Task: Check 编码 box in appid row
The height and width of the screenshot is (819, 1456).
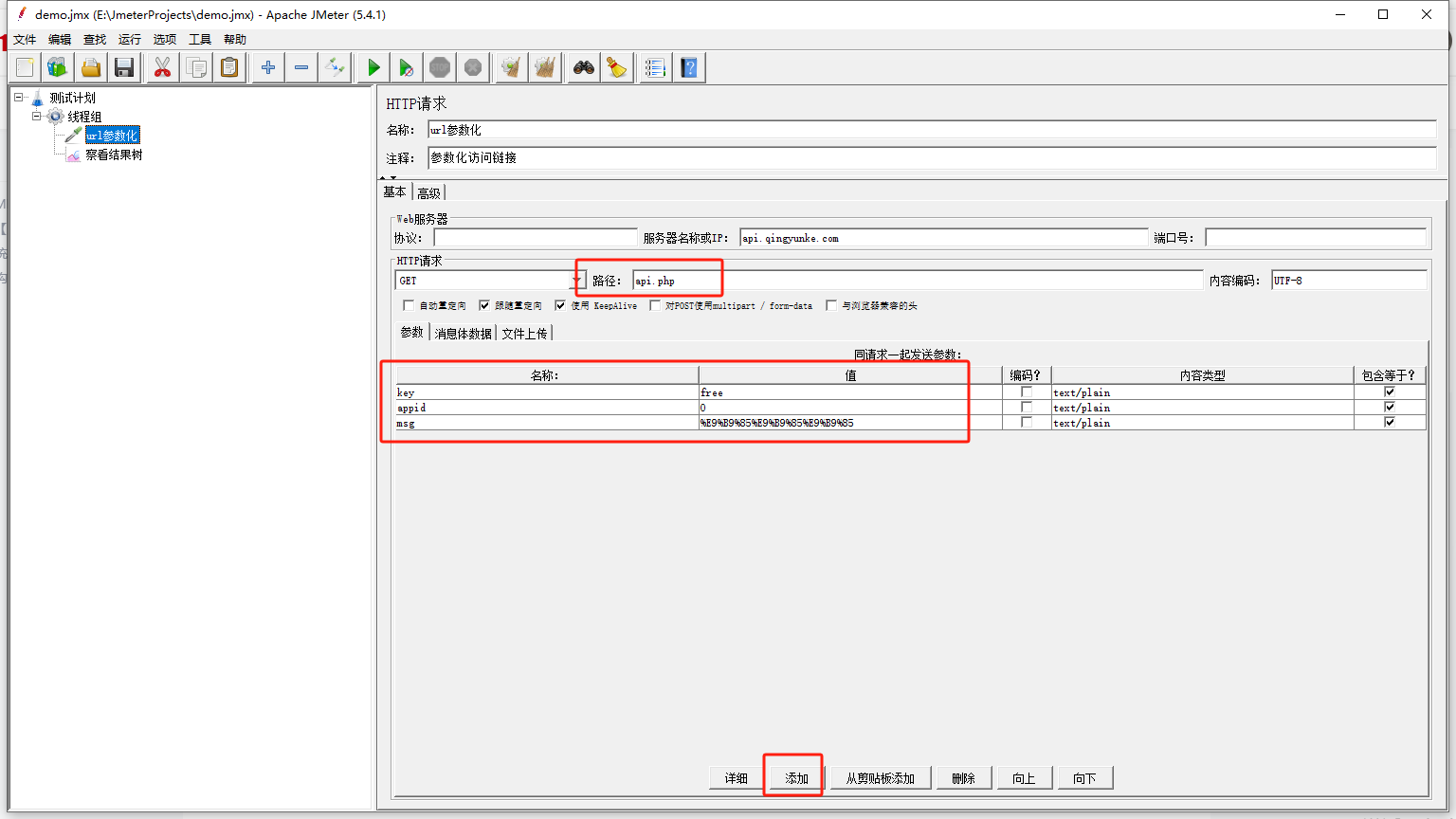Action: coord(1027,407)
